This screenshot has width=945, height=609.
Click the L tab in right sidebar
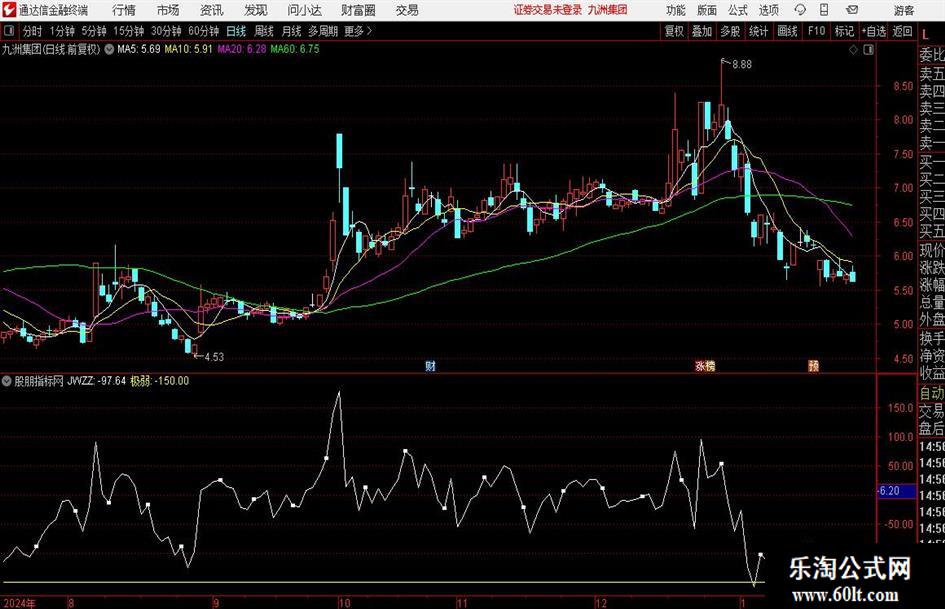point(925,34)
